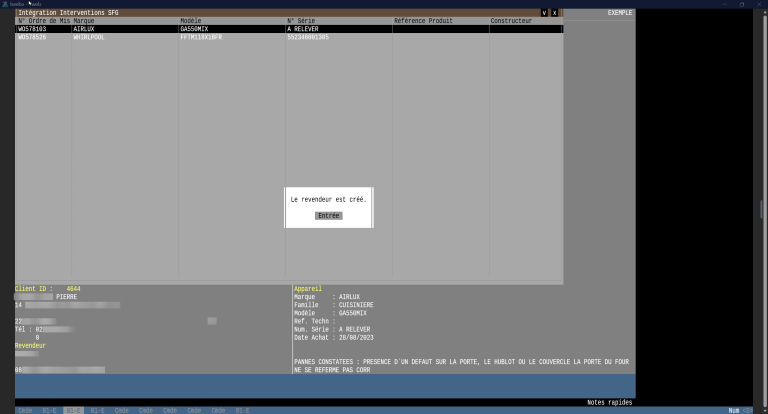Click the Entrée button in the dialog
This screenshot has height=414, width=768.
[x=328, y=215]
